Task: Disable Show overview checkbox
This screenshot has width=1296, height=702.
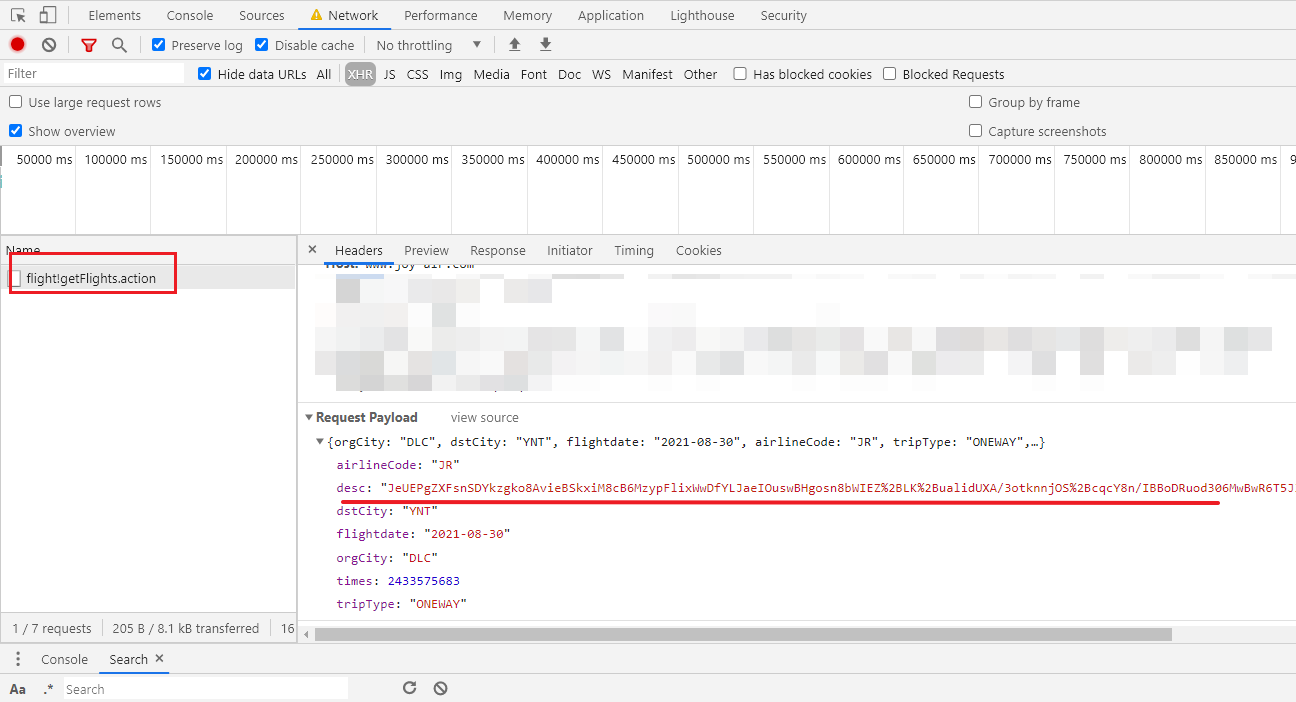Action: coord(16,131)
